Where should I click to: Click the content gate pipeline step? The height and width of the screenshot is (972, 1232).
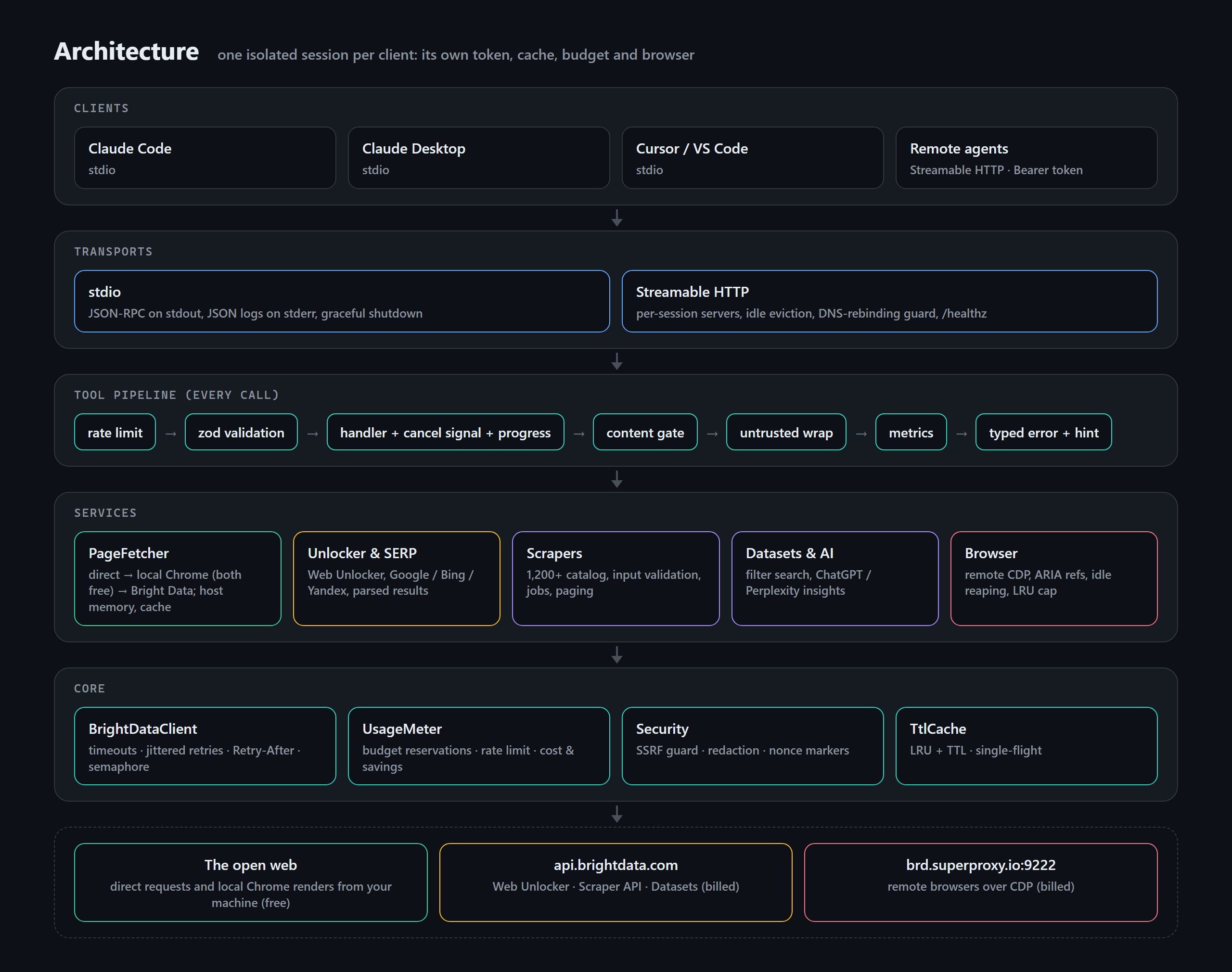(645, 432)
